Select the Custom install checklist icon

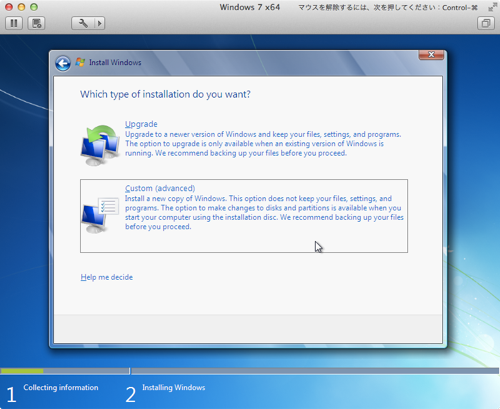100,215
